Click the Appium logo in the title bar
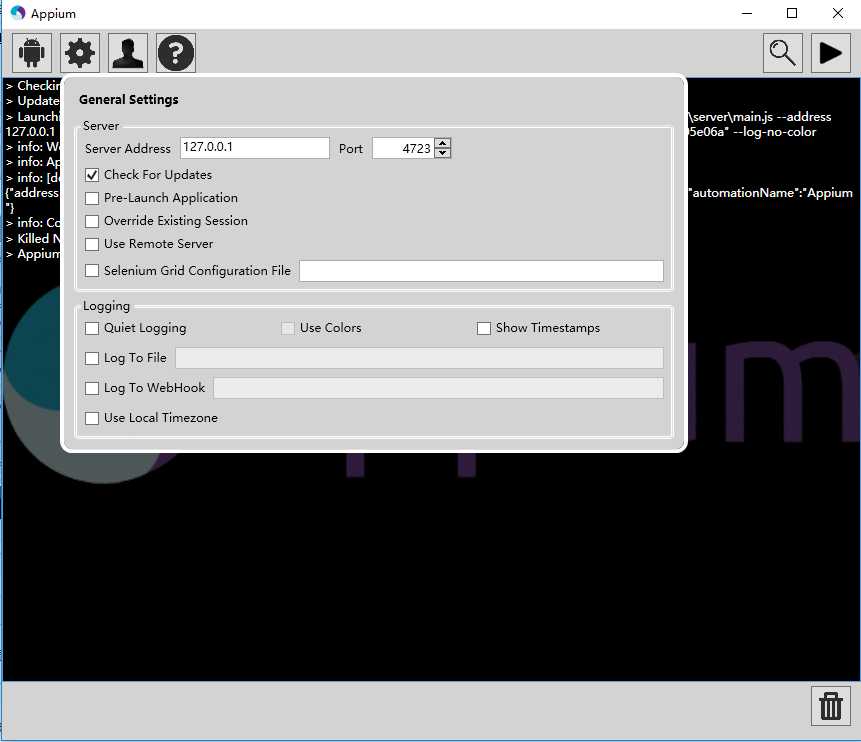This screenshot has height=742, width=861. (x=18, y=13)
